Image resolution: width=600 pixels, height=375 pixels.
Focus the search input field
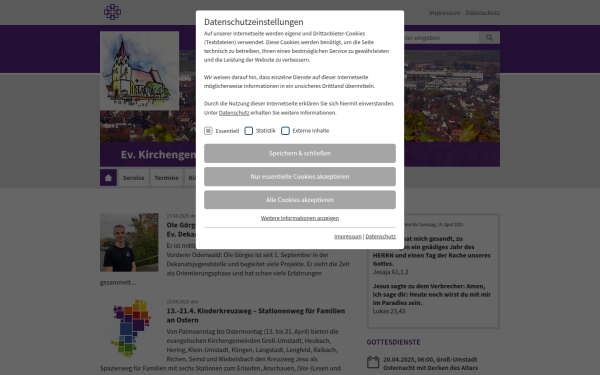coord(441,38)
